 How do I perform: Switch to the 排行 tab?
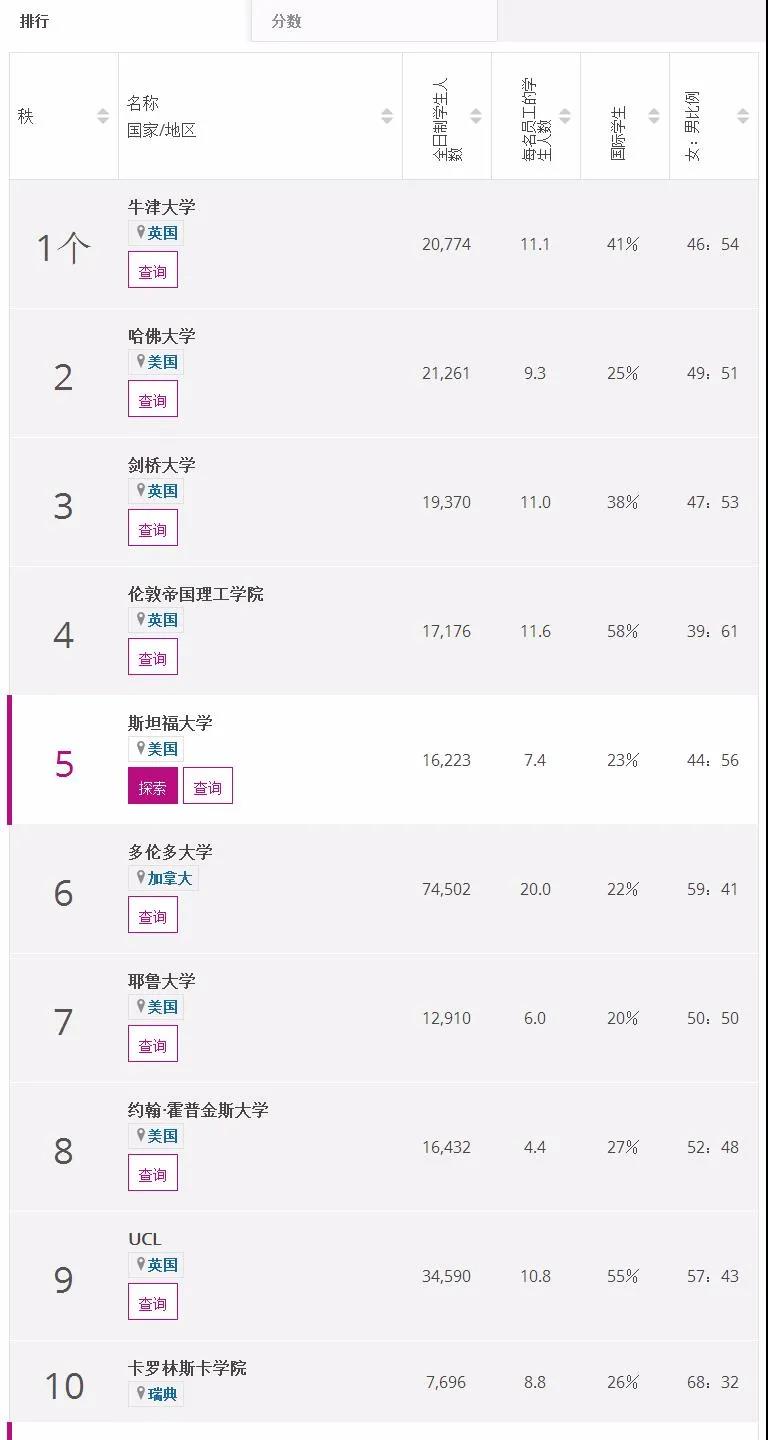pyautogui.click(x=34, y=21)
